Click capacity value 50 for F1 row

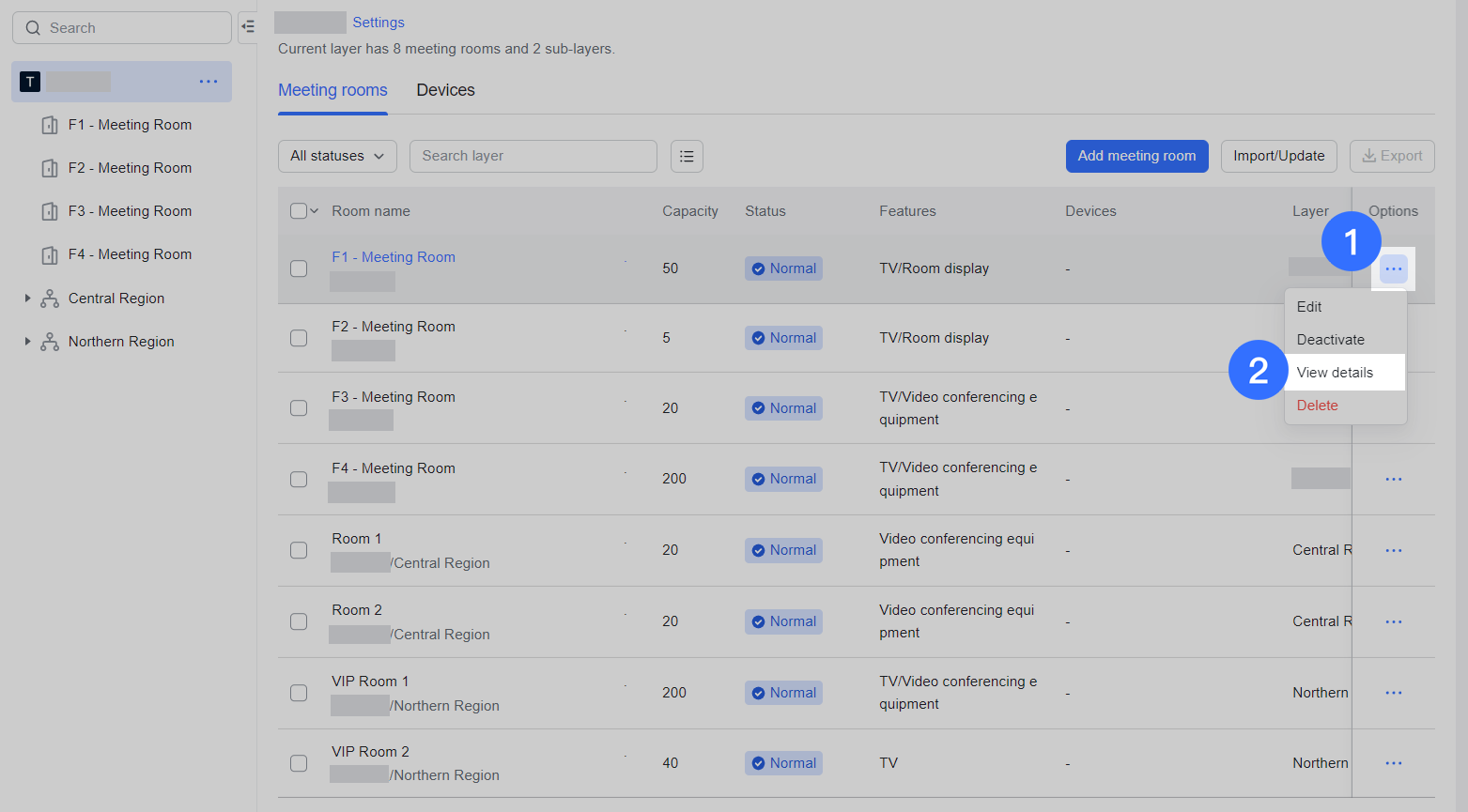tap(670, 268)
